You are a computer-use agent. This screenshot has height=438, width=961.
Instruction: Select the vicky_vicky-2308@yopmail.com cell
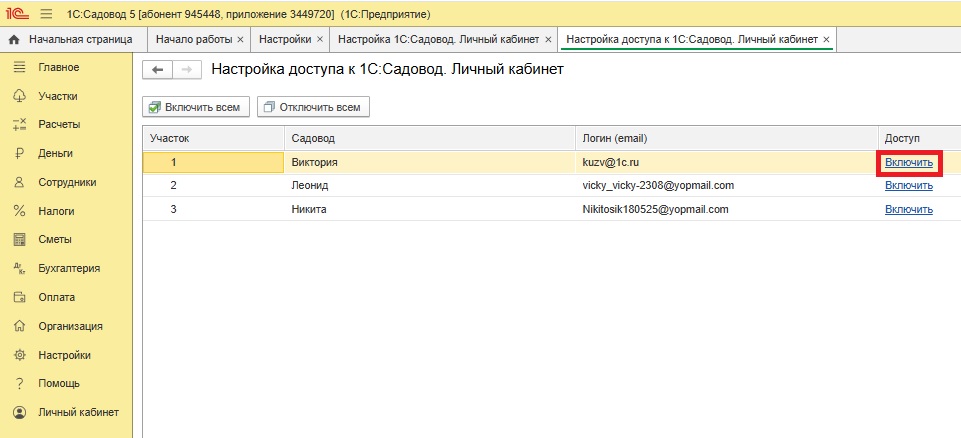726,186
